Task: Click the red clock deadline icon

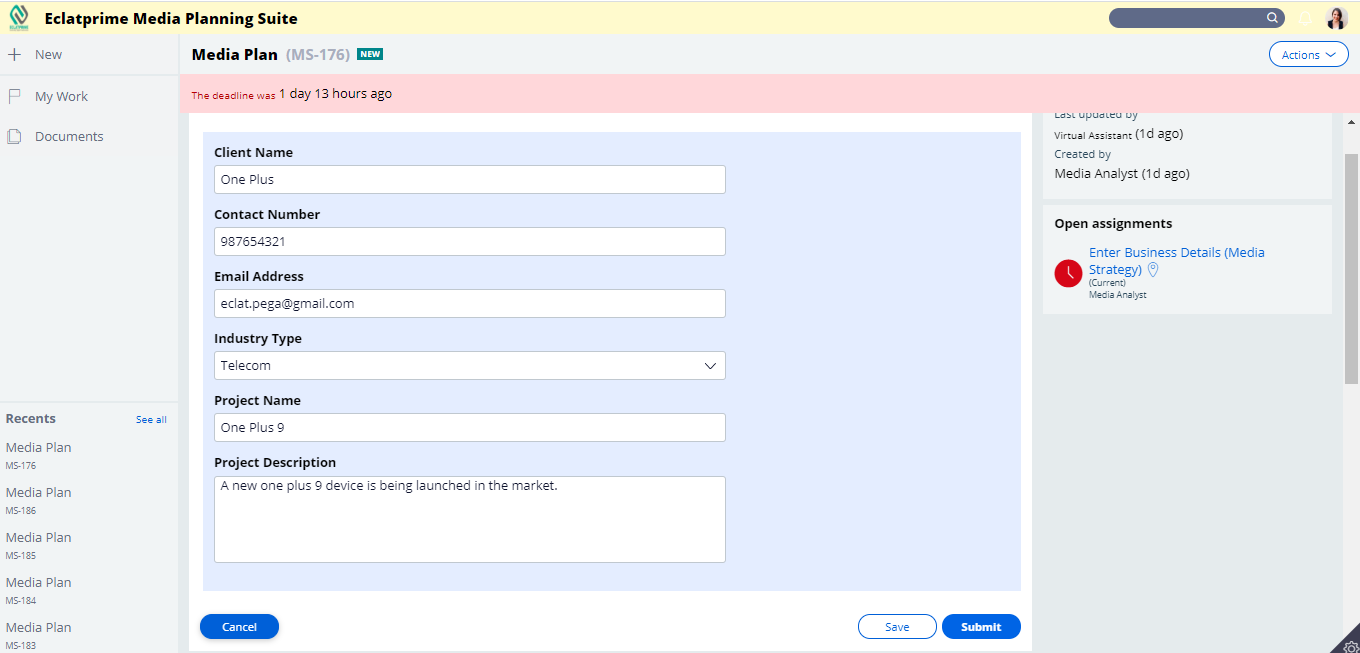Action: pos(1068,273)
